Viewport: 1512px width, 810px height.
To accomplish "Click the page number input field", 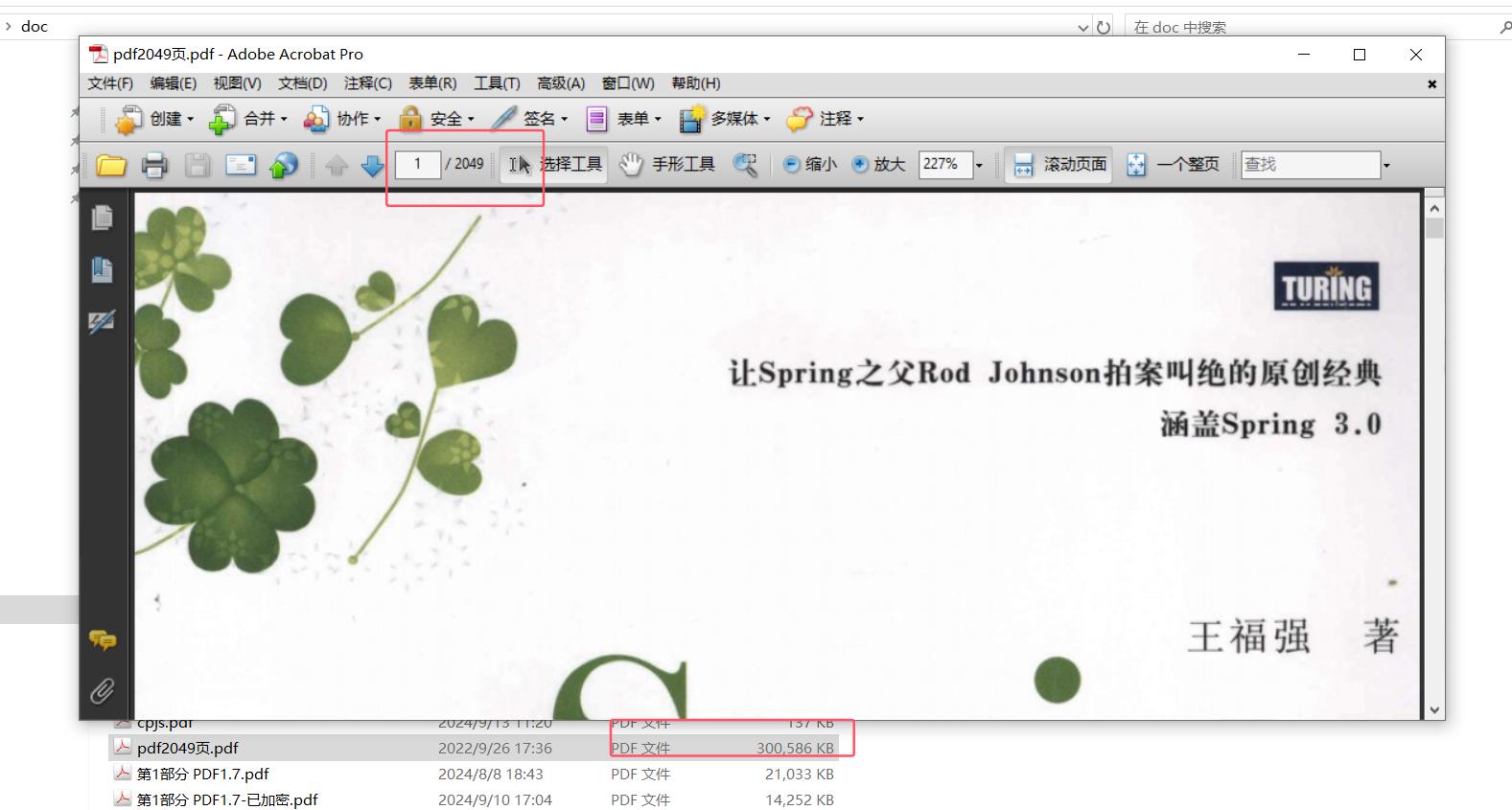I will [418, 164].
